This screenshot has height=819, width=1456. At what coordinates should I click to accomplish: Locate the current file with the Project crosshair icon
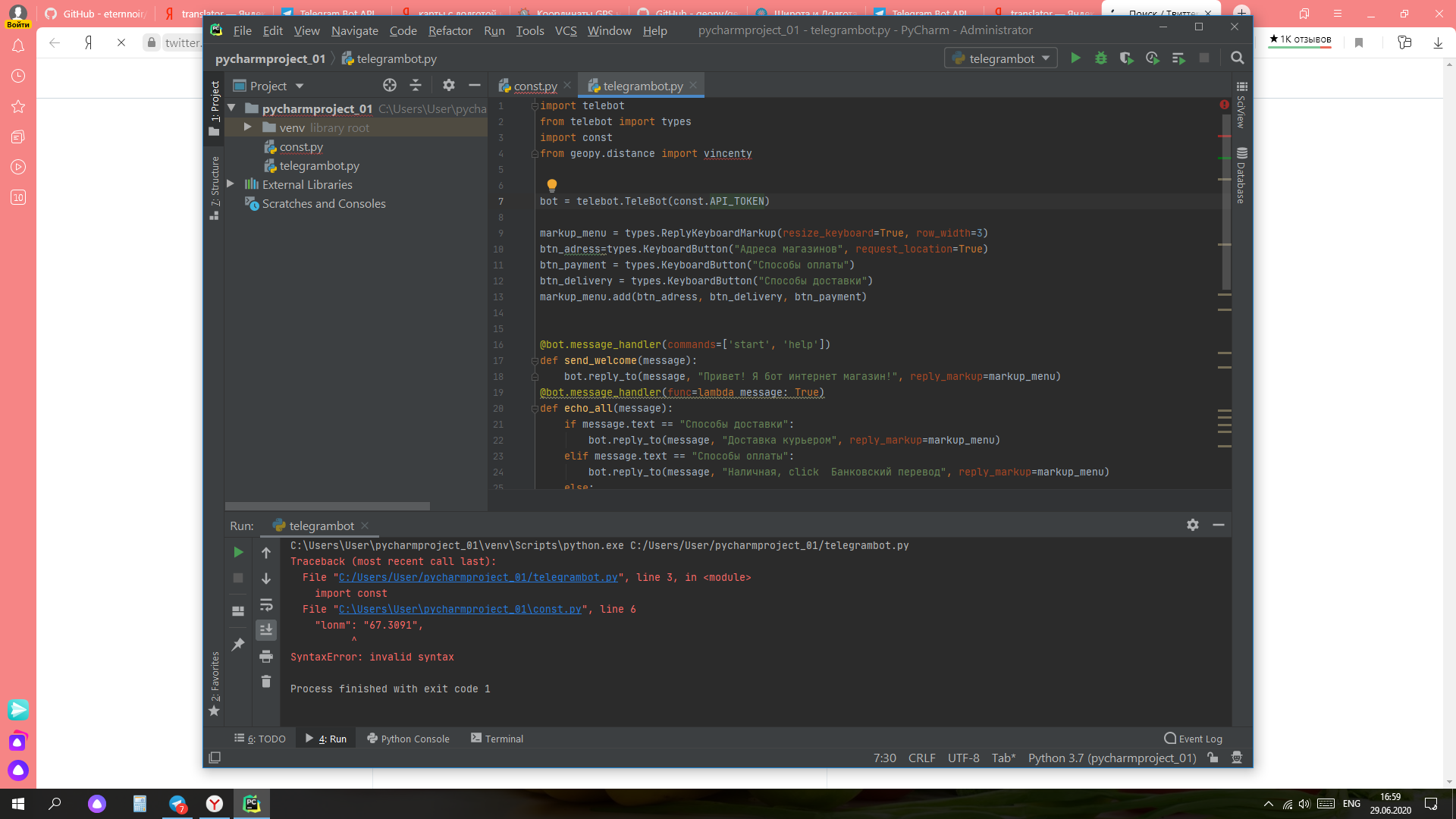tap(390, 86)
